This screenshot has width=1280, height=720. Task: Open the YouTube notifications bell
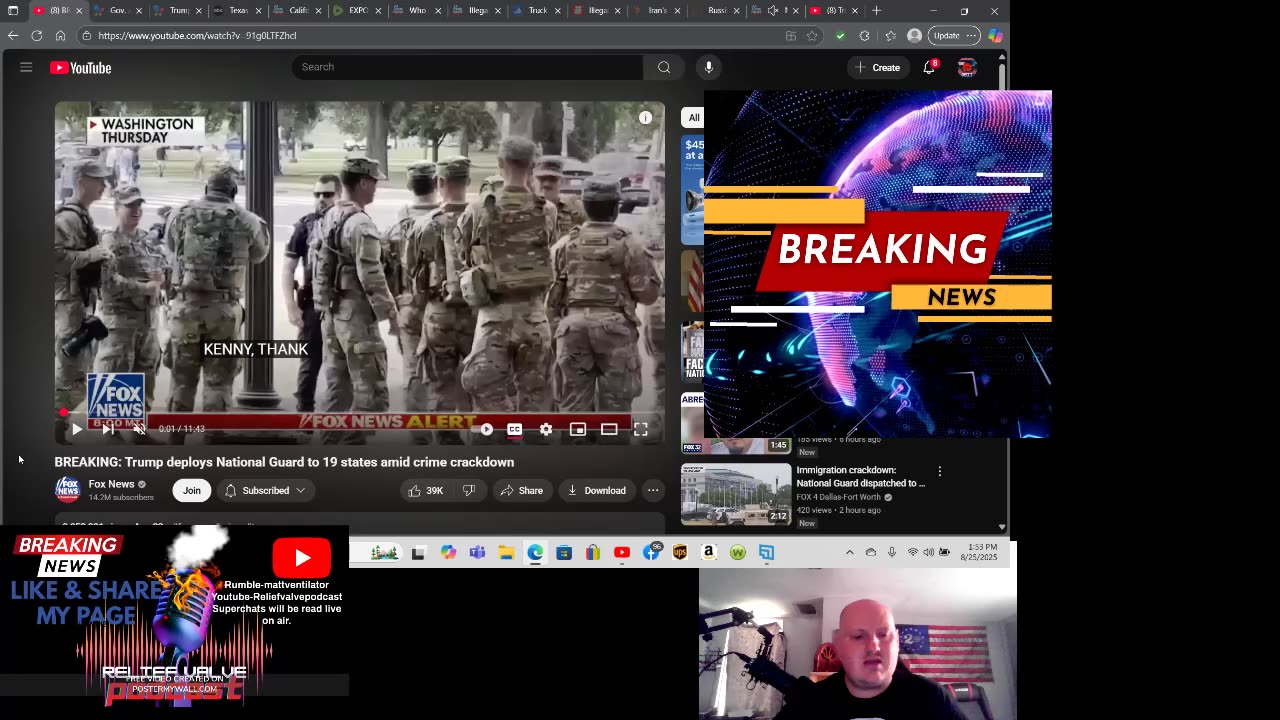[x=929, y=67]
